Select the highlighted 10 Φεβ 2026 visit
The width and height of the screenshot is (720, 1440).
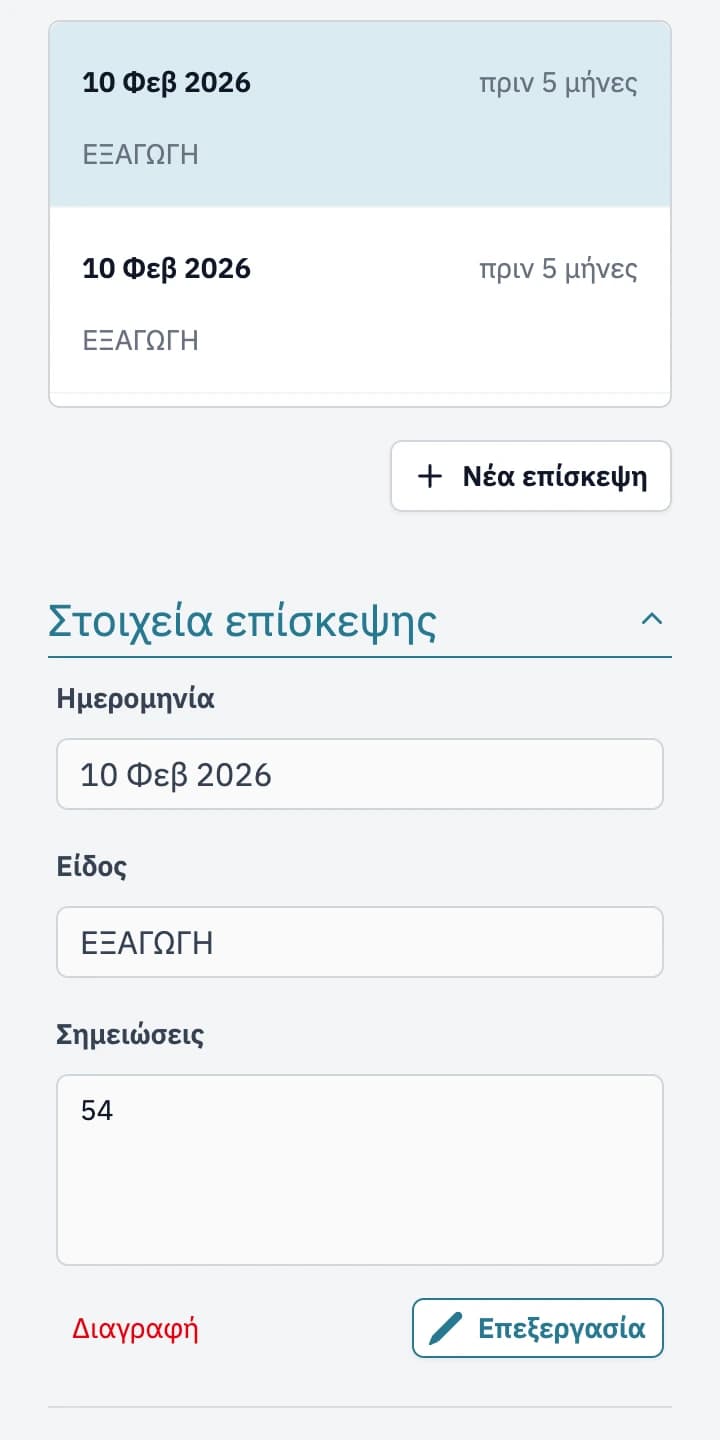(x=360, y=114)
